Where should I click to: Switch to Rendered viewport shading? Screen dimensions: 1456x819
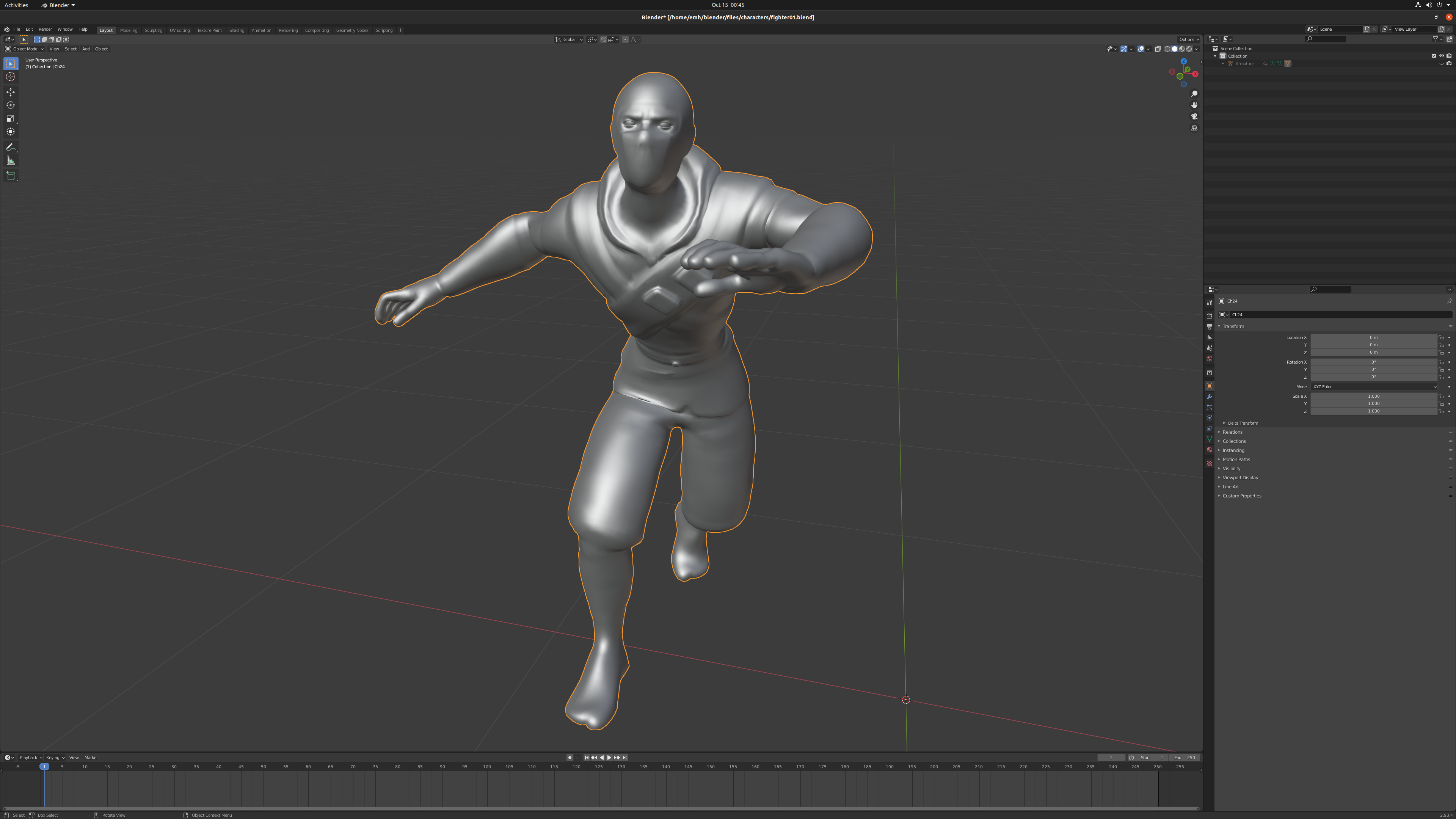point(1189,49)
